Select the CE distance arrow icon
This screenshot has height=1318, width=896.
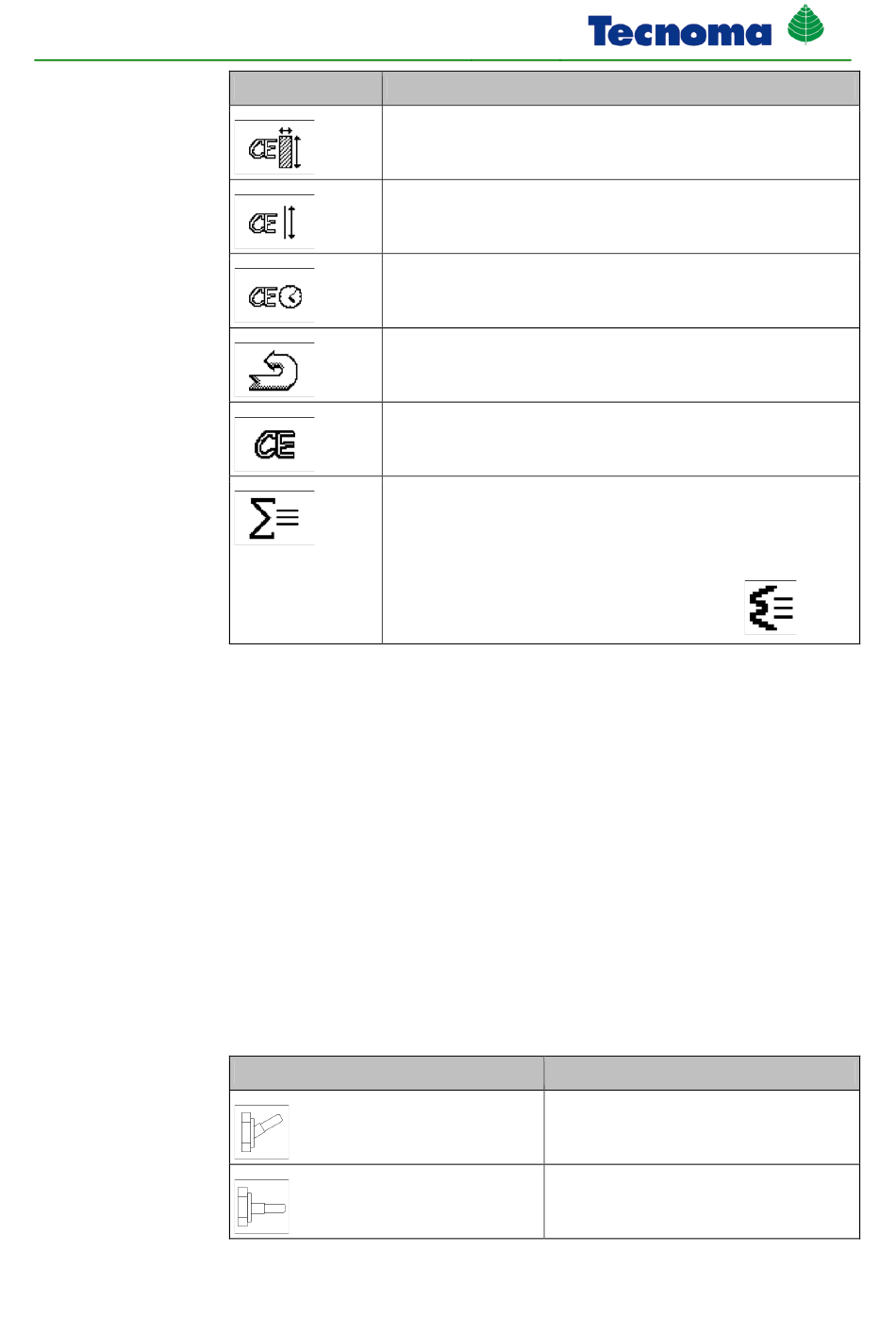pos(274,222)
